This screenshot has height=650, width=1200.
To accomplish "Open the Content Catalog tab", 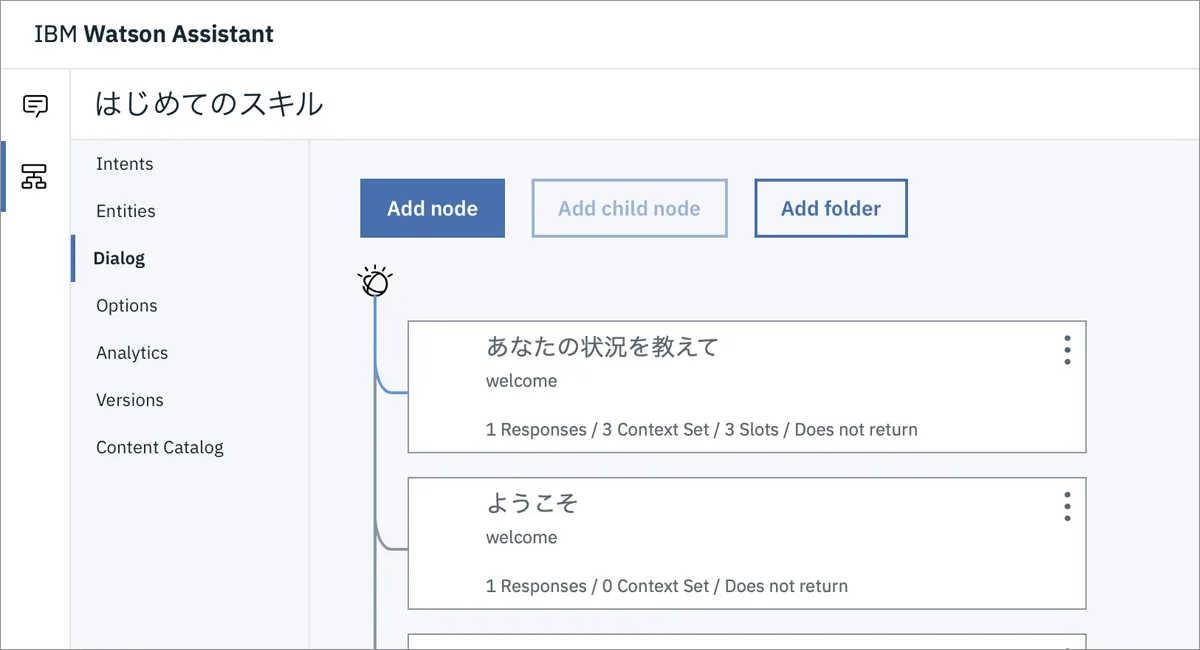I will (160, 447).
